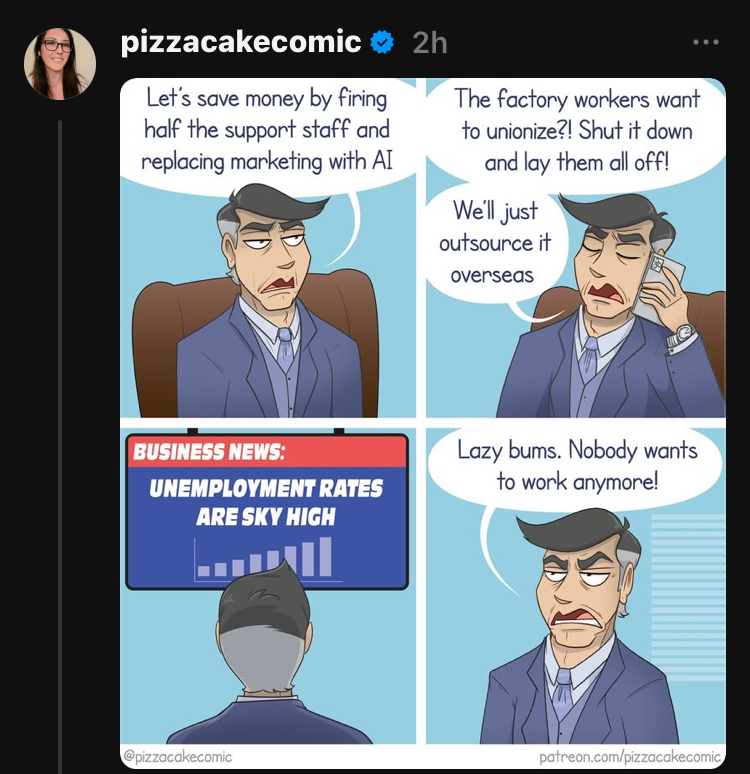
Task: Click the patreon.com/pizzacakecomic credit text
Action: pyautogui.click(x=630, y=756)
